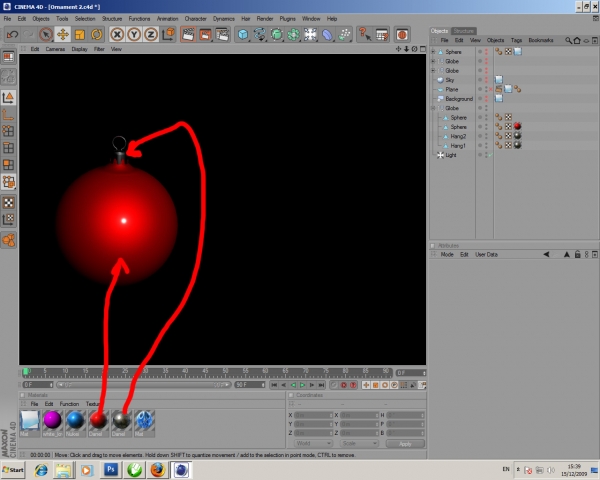Switch to the Structure tab

tap(463, 31)
